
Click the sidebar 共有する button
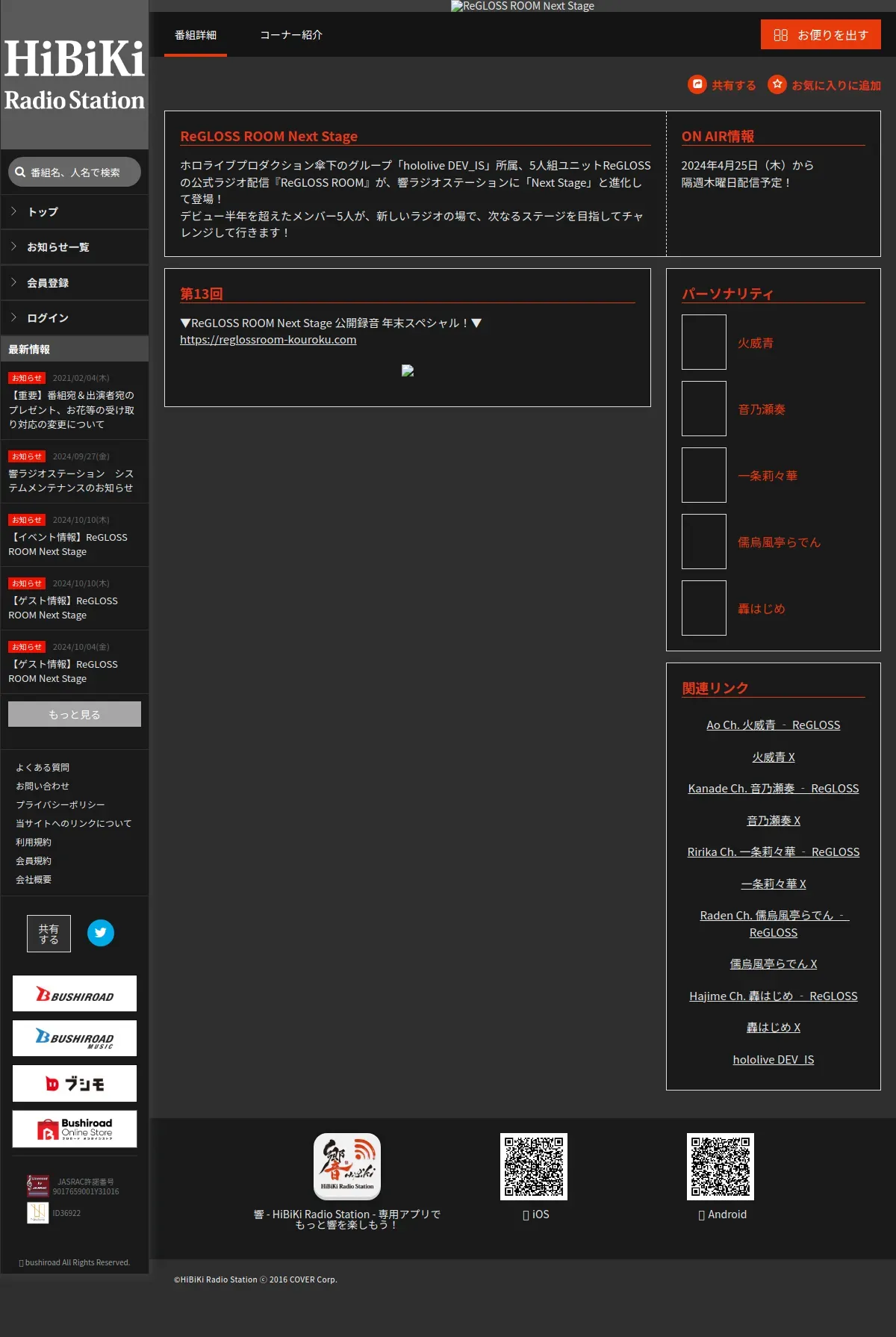coord(49,934)
